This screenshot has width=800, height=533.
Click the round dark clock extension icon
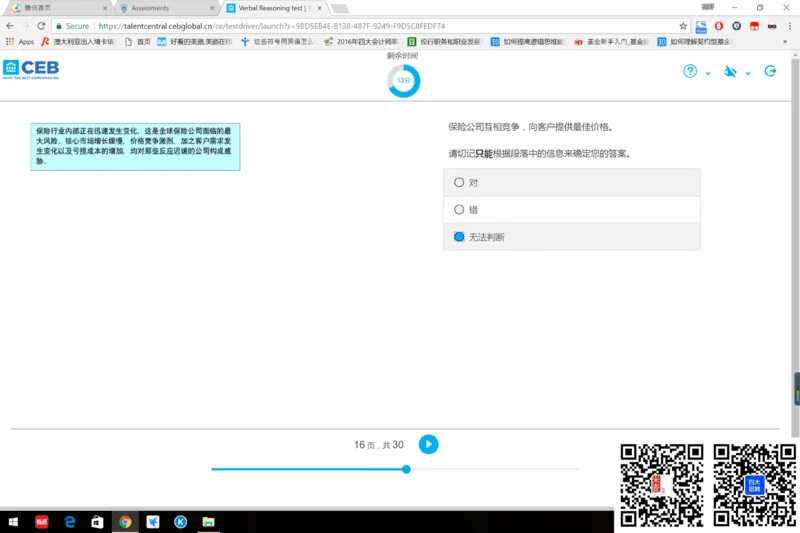tap(736, 26)
